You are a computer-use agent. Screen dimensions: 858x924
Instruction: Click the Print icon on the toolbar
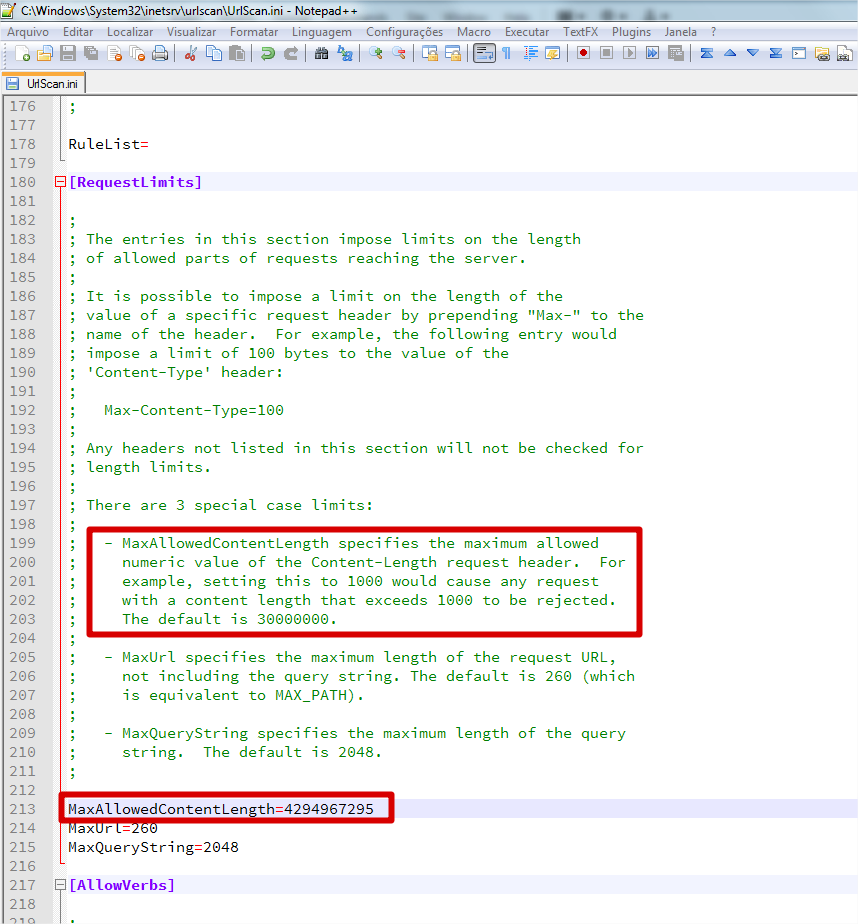[x=159, y=53]
